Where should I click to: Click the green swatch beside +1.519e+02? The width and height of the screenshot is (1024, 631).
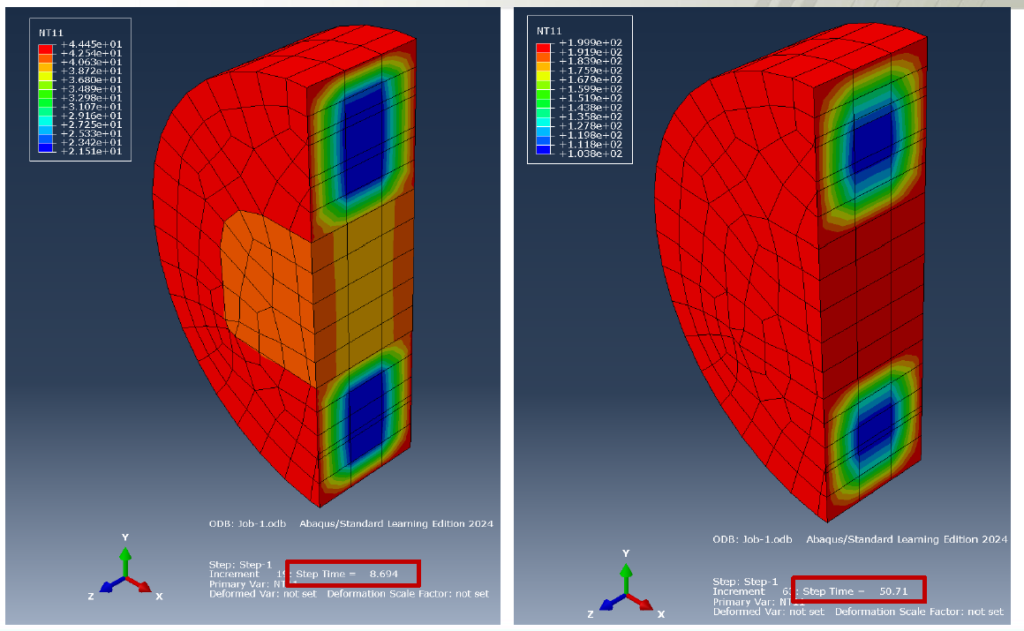(543, 94)
